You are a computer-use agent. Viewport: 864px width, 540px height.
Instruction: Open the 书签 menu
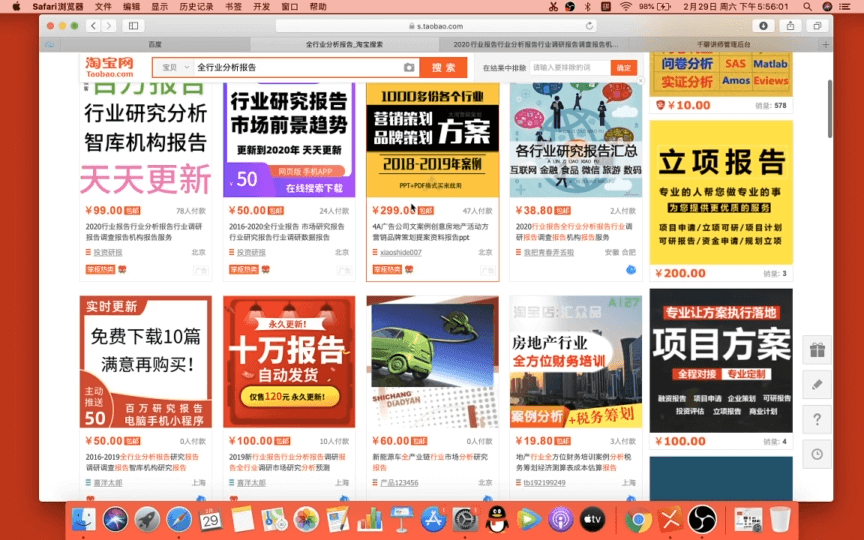coord(234,7)
